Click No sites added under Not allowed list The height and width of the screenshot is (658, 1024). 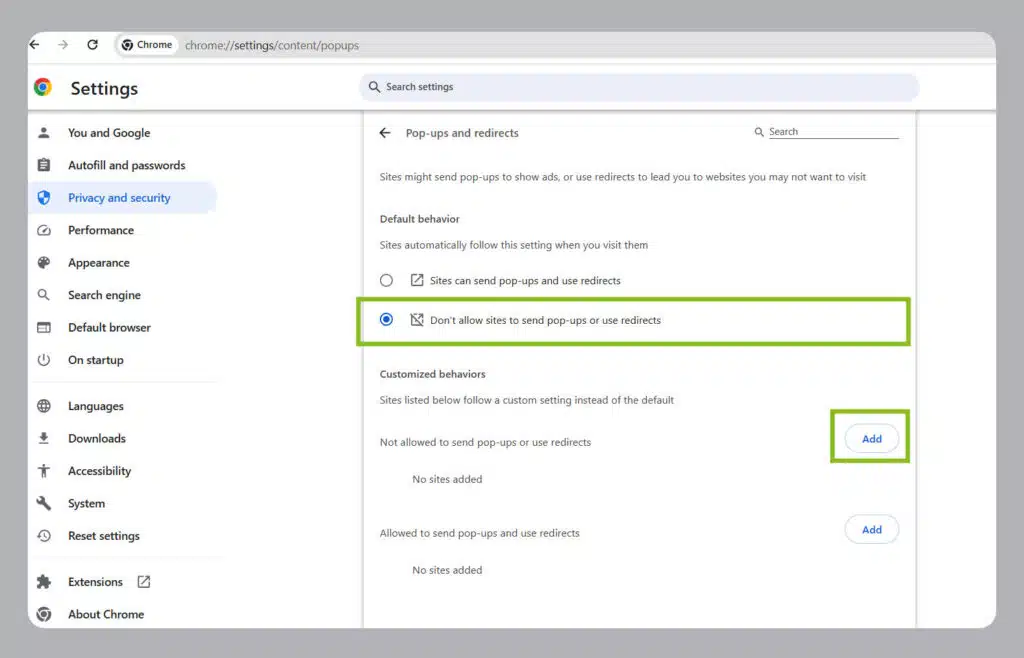point(447,479)
